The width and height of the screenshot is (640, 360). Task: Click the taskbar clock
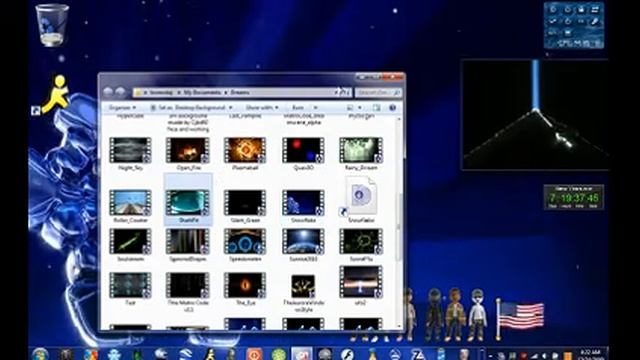[x=591, y=354]
